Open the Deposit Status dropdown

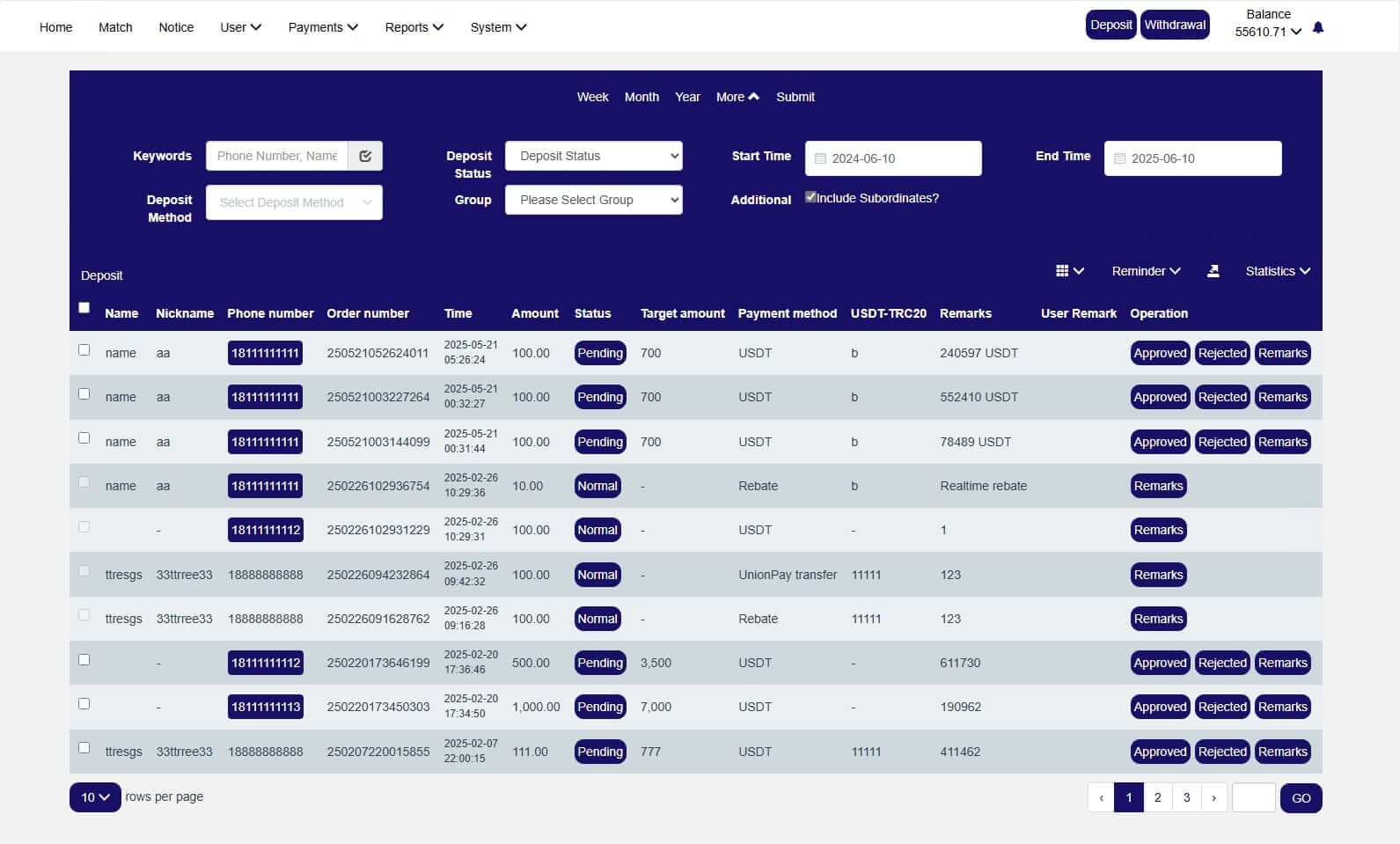593,156
